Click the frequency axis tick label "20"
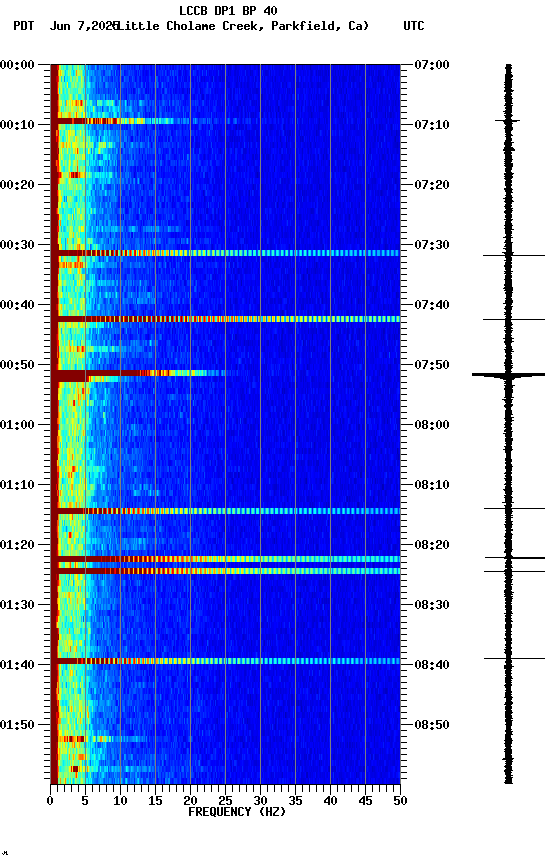This screenshot has width=552, height=864. coord(190,801)
